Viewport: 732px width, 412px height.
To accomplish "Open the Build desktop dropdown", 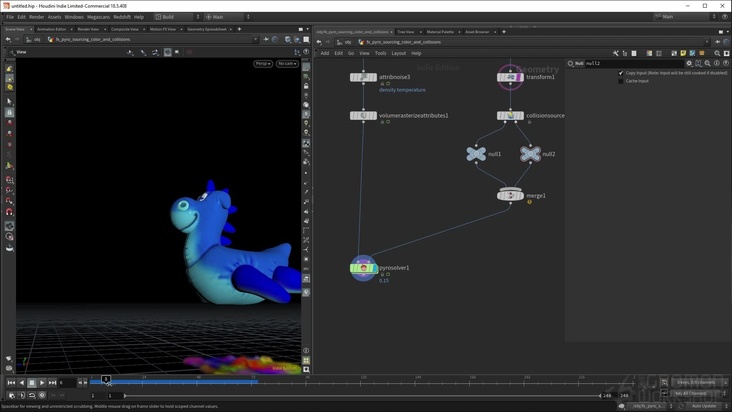I will (x=177, y=17).
